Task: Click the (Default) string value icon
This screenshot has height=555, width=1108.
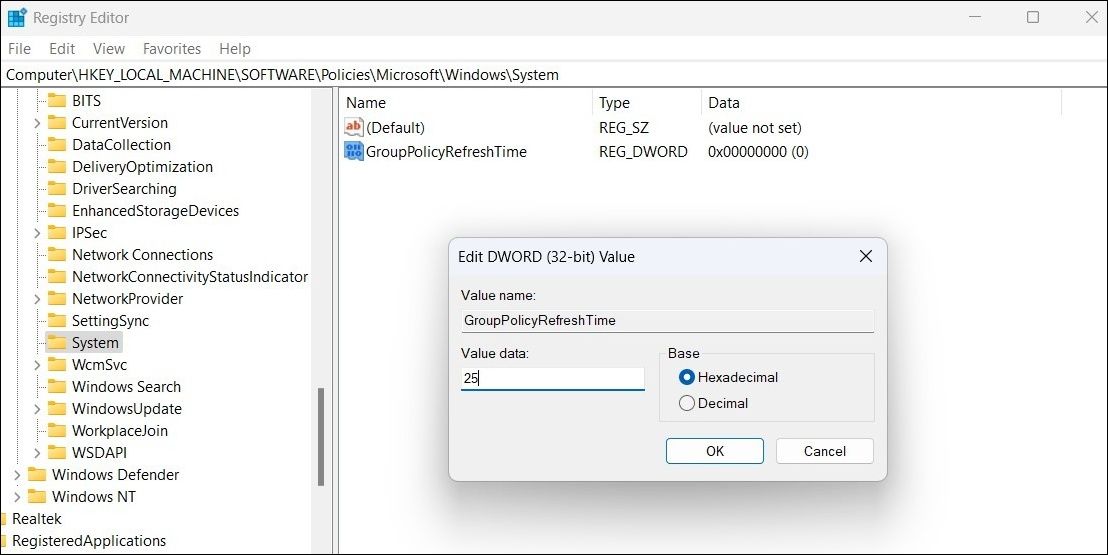Action: click(354, 128)
